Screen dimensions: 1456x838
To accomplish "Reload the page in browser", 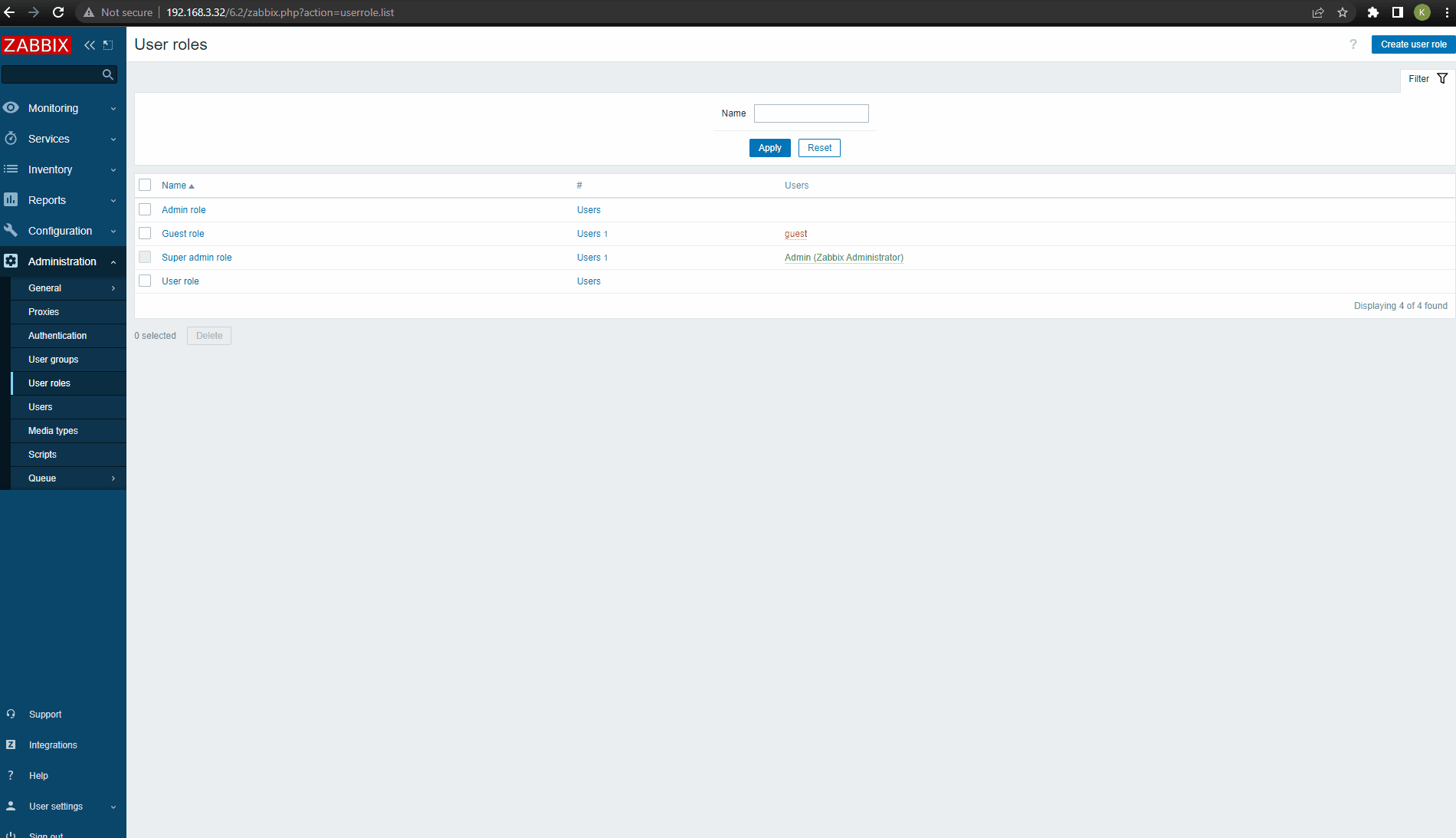I will (x=58, y=12).
